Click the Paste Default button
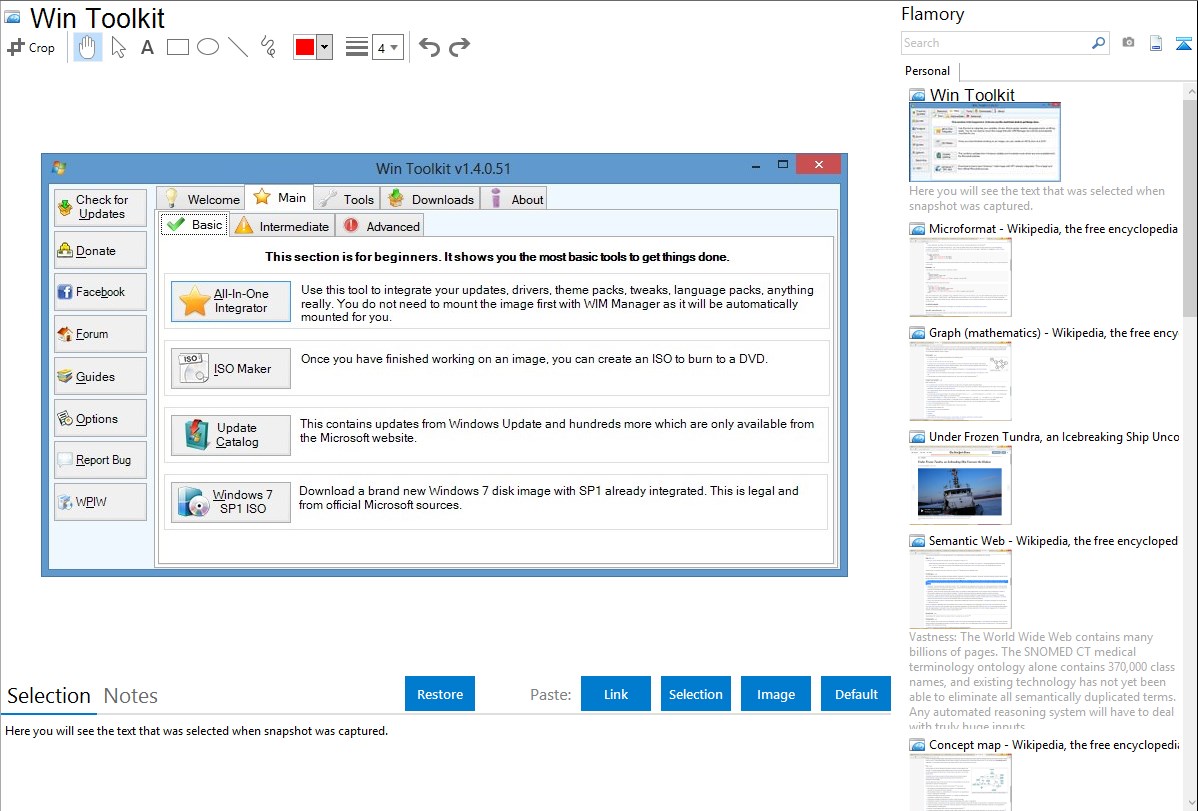Image resolution: width=1198 pixels, height=811 pixels. (856, 694)
